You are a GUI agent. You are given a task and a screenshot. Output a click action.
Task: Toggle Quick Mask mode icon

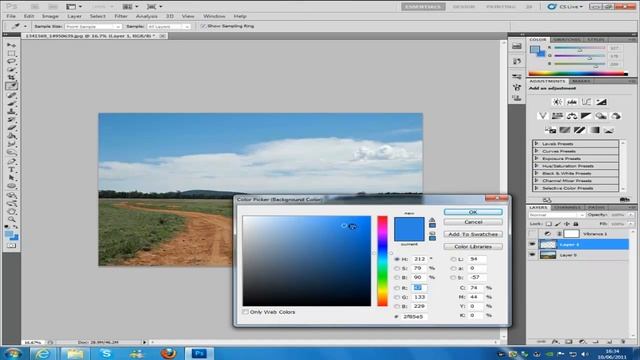[11, 246]
